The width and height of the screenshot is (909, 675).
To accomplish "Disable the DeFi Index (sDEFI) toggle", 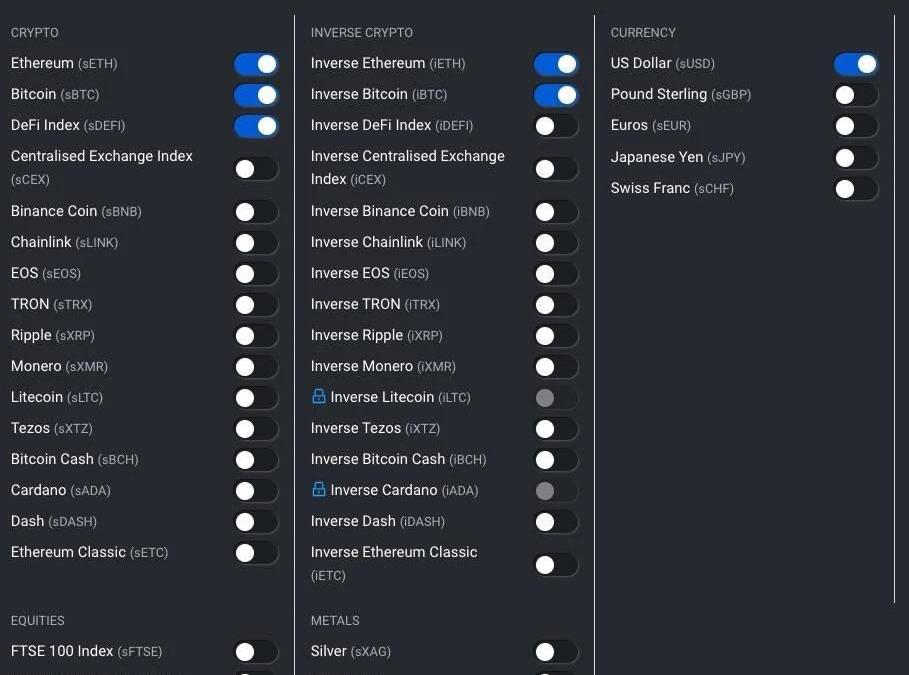I will (256, 126).
